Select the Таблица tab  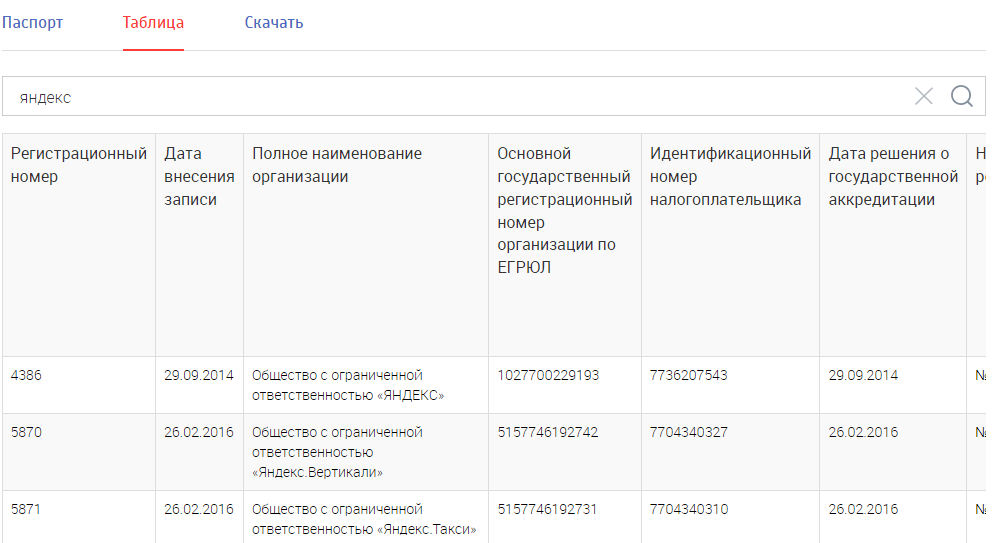(x=153, y=23)
